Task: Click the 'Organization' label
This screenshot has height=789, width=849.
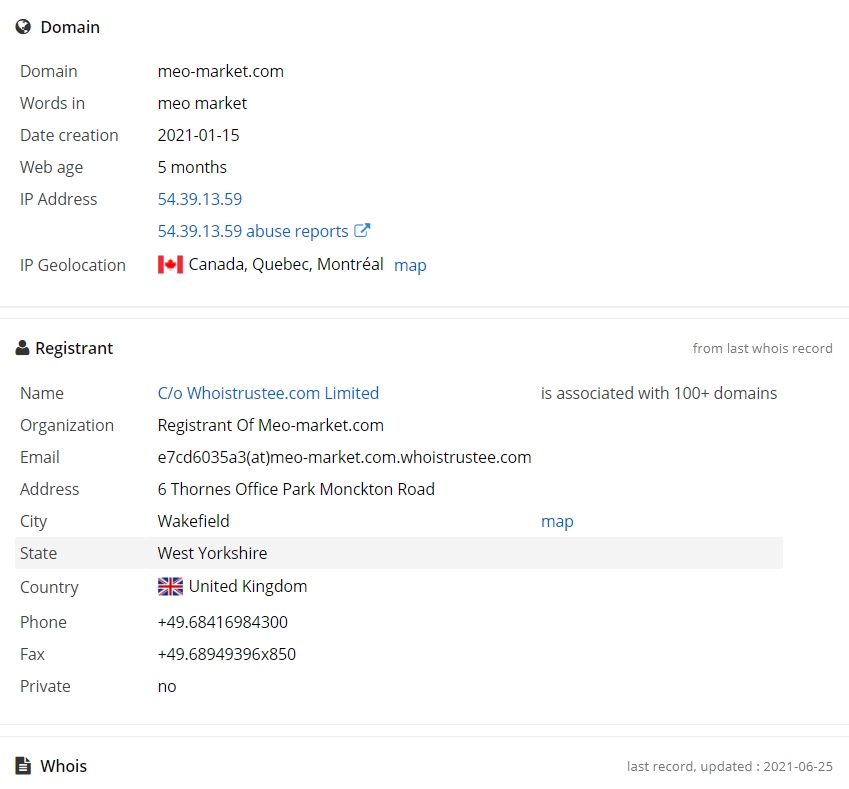Action: coord(67,426)
